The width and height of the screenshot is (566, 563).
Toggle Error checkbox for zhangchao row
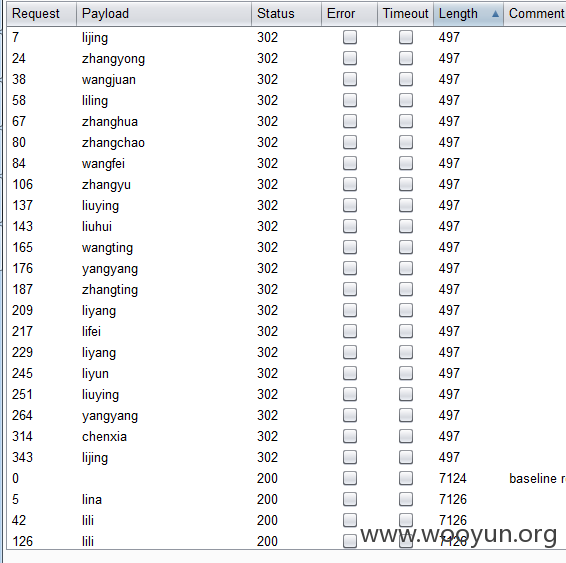(350, 142)
